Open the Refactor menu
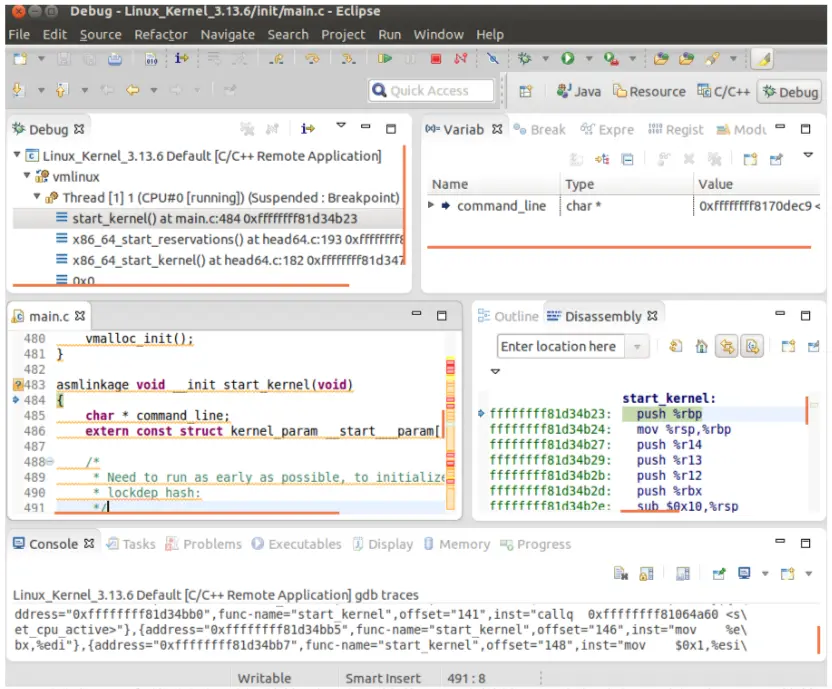This screenshot has height=689, width=832. coord(161,35)
